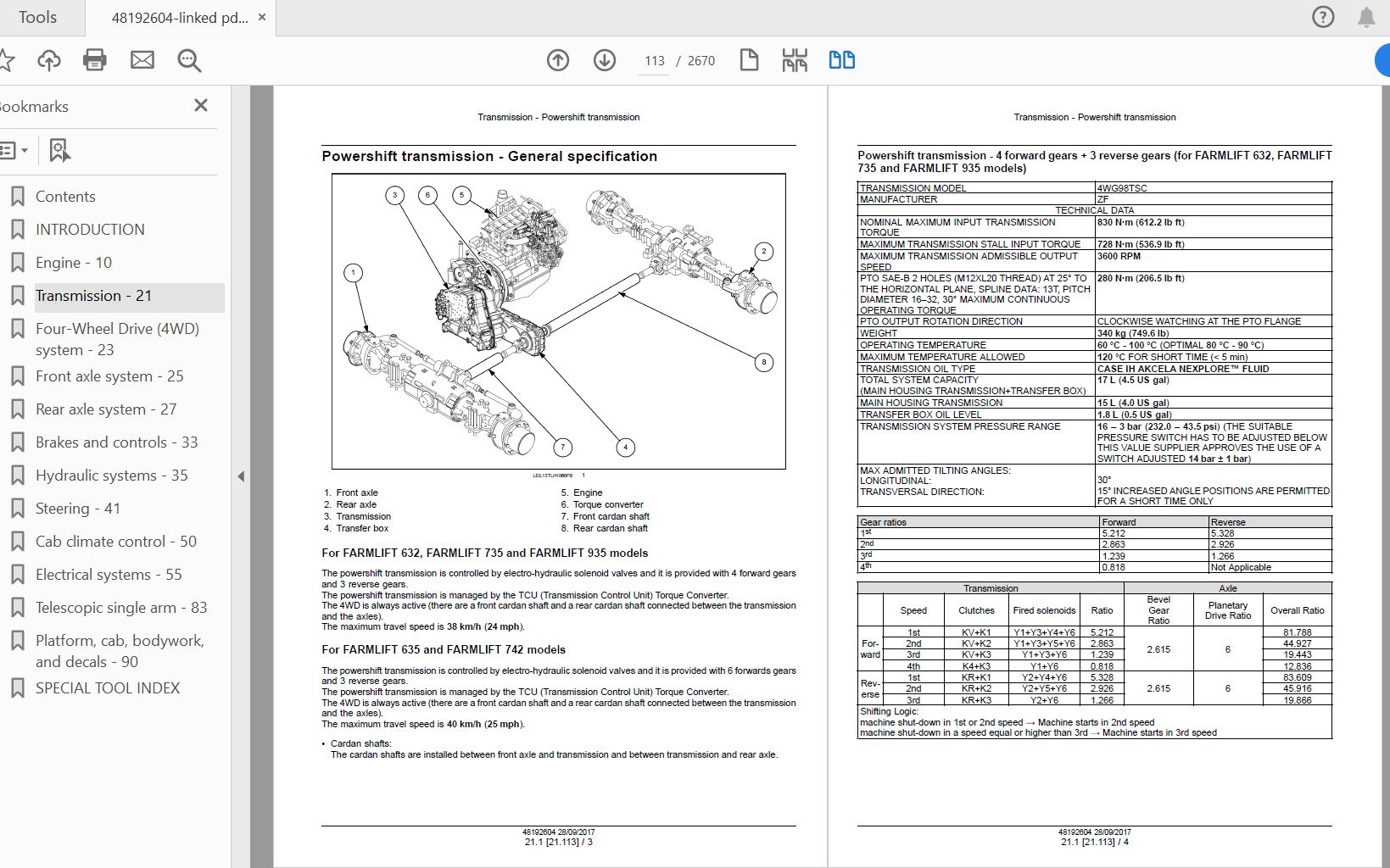The width and height of the screenshot is (1390, 868).
Task: Click the fit page thumbnails icon
Action: (x=795, y=60)
